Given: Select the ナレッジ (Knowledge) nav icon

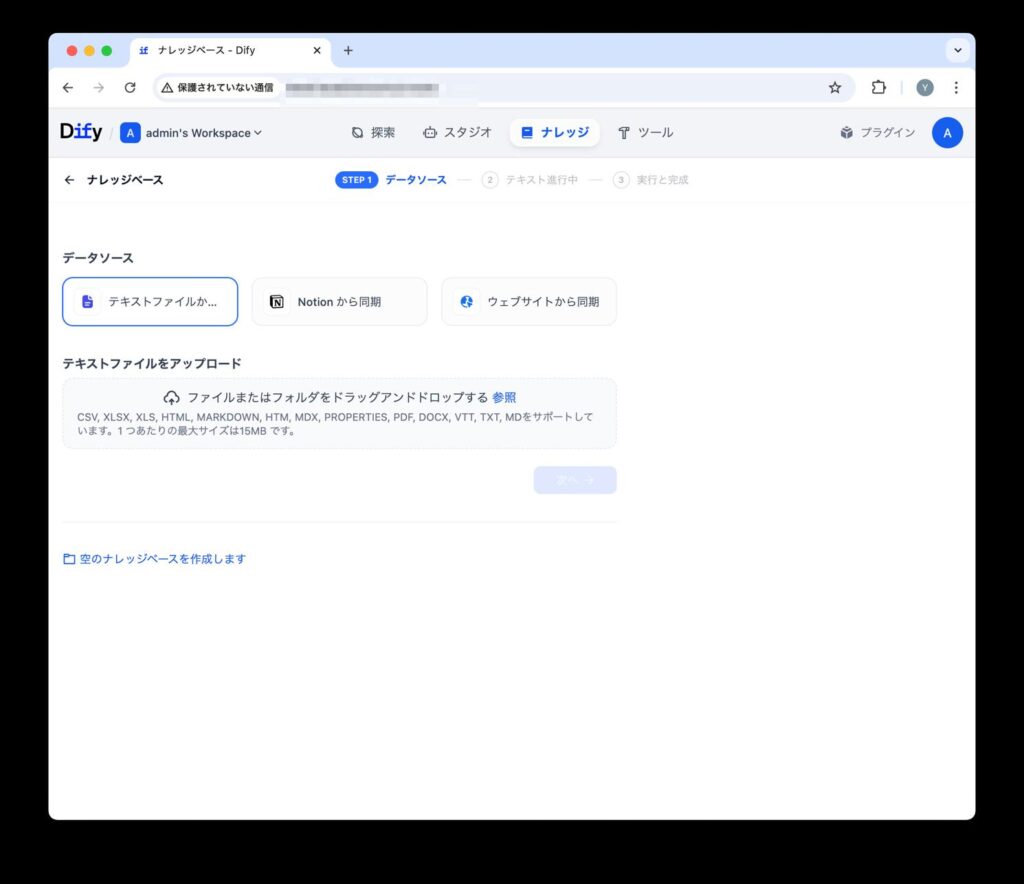Looking at the screenshot, I should click(x=526, y=131).
